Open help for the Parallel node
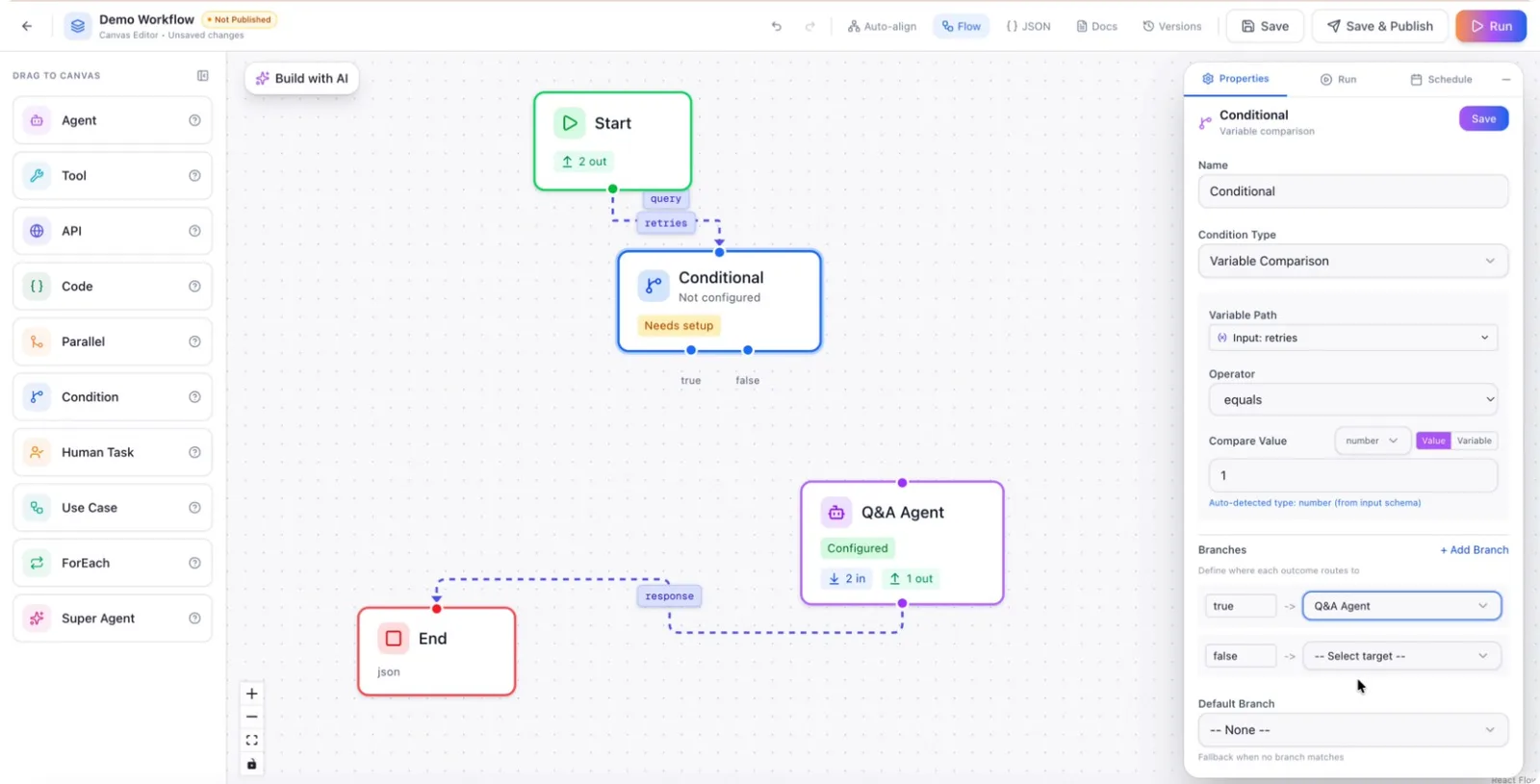1540x784 pixels. [194, 341]
